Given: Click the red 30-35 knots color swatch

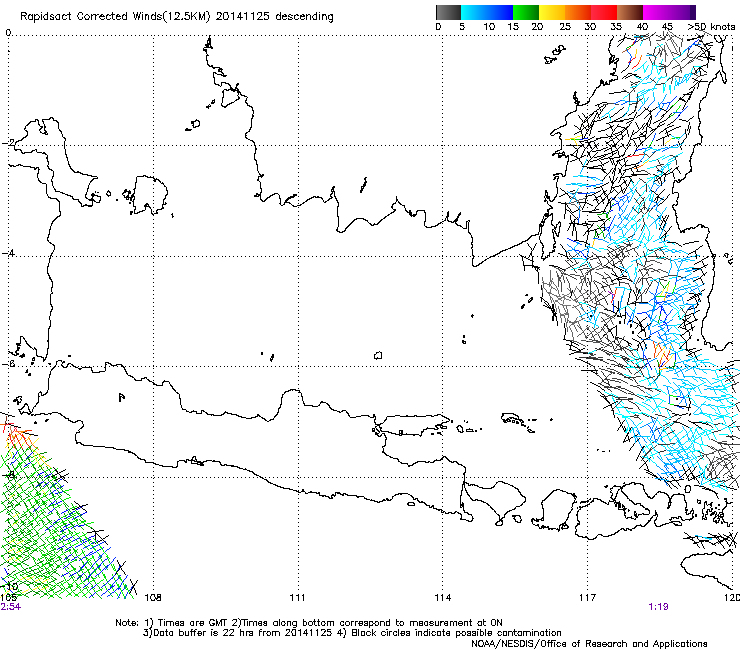Looking at the screenshot, I should 604,12.
